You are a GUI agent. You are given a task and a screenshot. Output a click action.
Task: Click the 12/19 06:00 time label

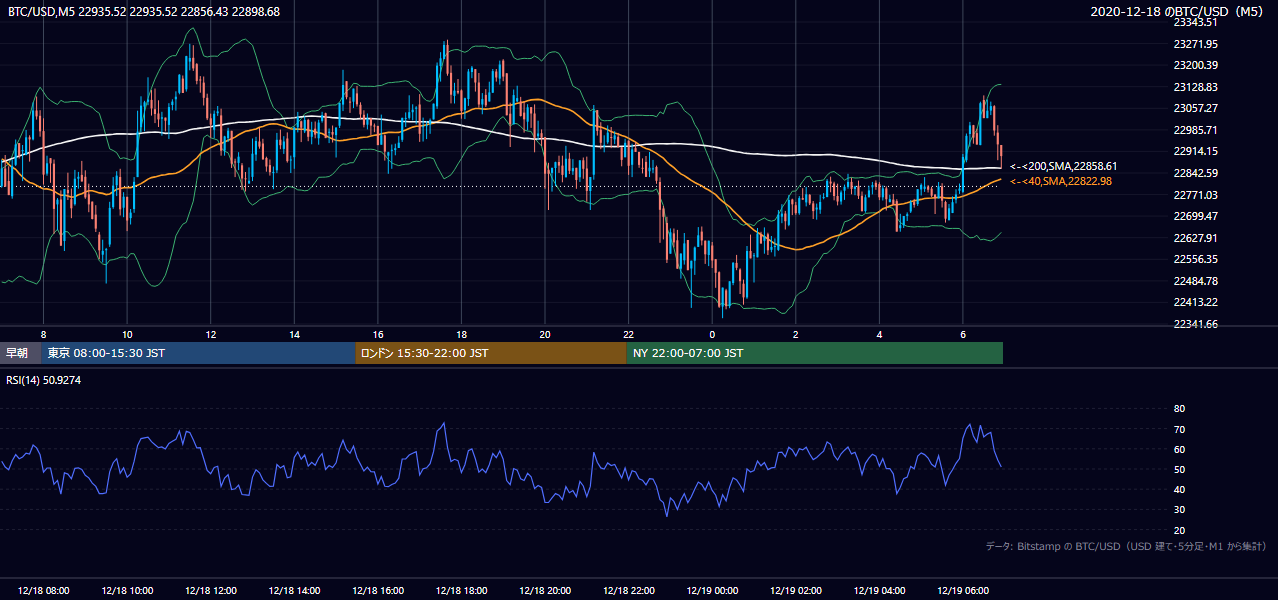[963, 591]
